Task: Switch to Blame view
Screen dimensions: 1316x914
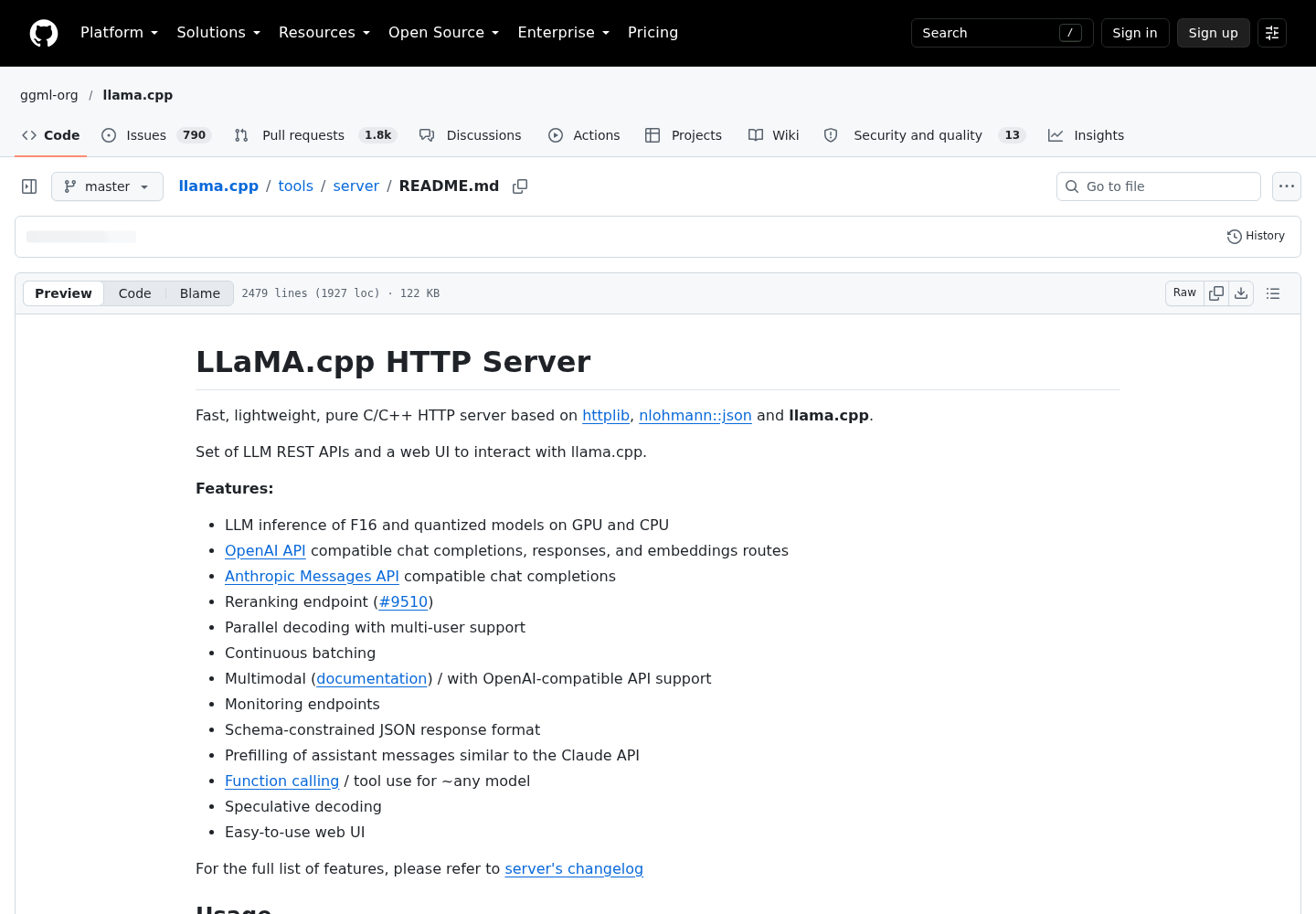Action: tap(200, 293)
